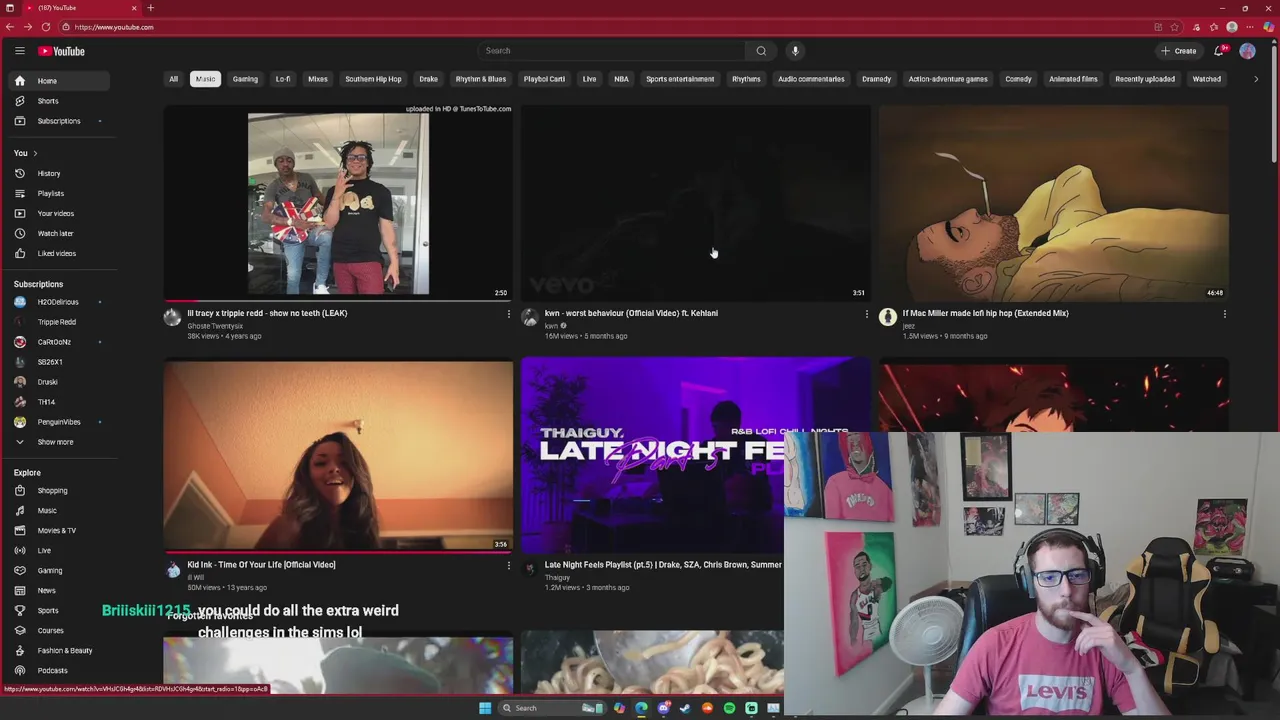Open a new browser tab
The width and height of the screenshot is (1280, 720).
[x=150, y=8]
